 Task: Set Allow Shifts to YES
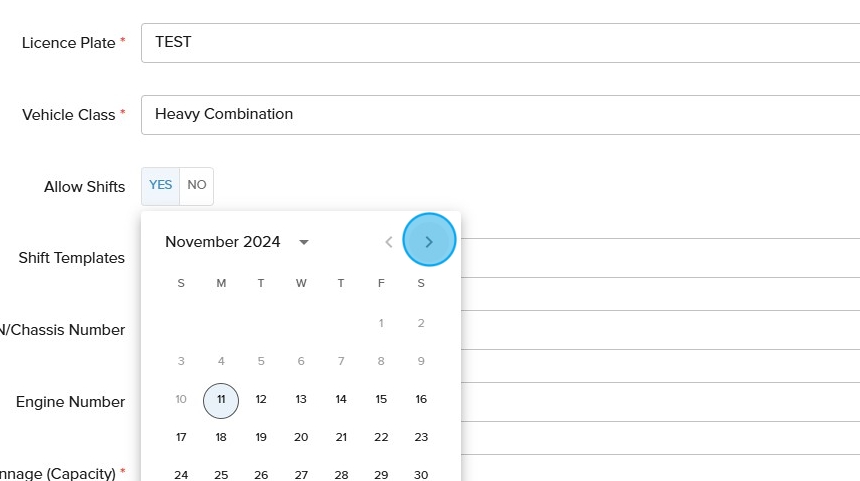click(x=160, y=185)
